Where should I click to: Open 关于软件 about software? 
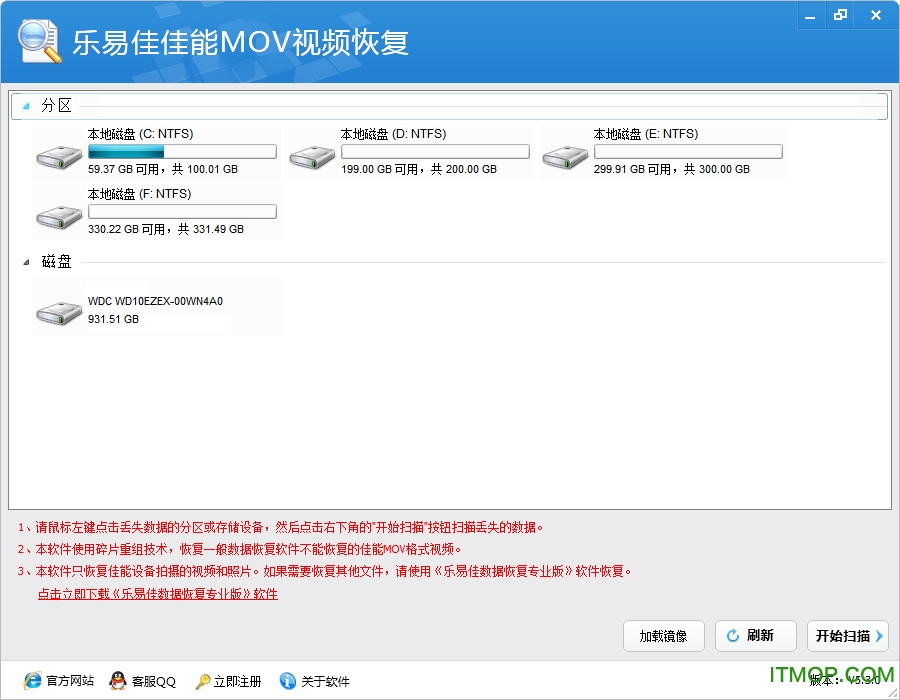click(325, 681)
